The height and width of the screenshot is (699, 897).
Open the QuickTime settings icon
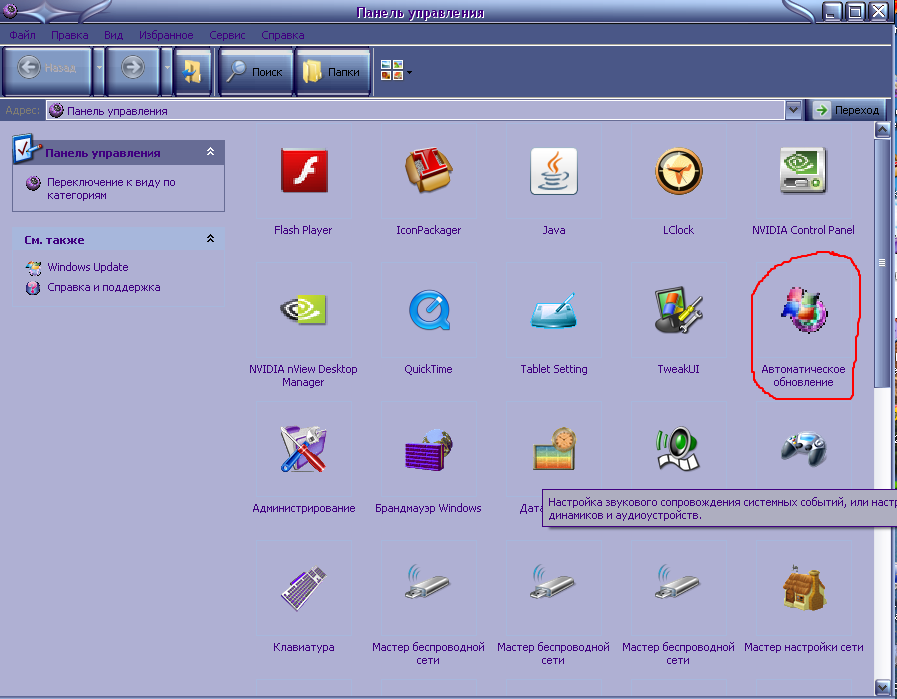point(428,311)
